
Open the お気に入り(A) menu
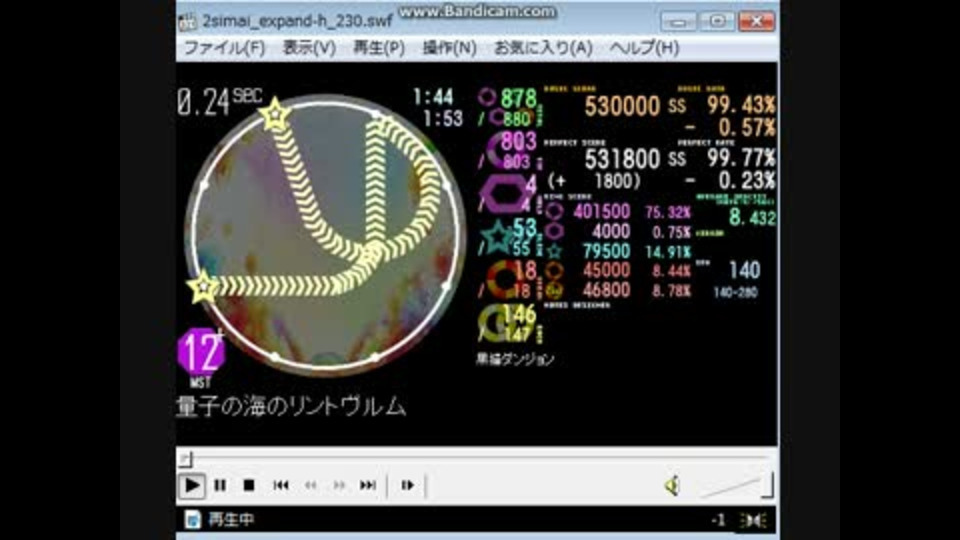[543, 48]
